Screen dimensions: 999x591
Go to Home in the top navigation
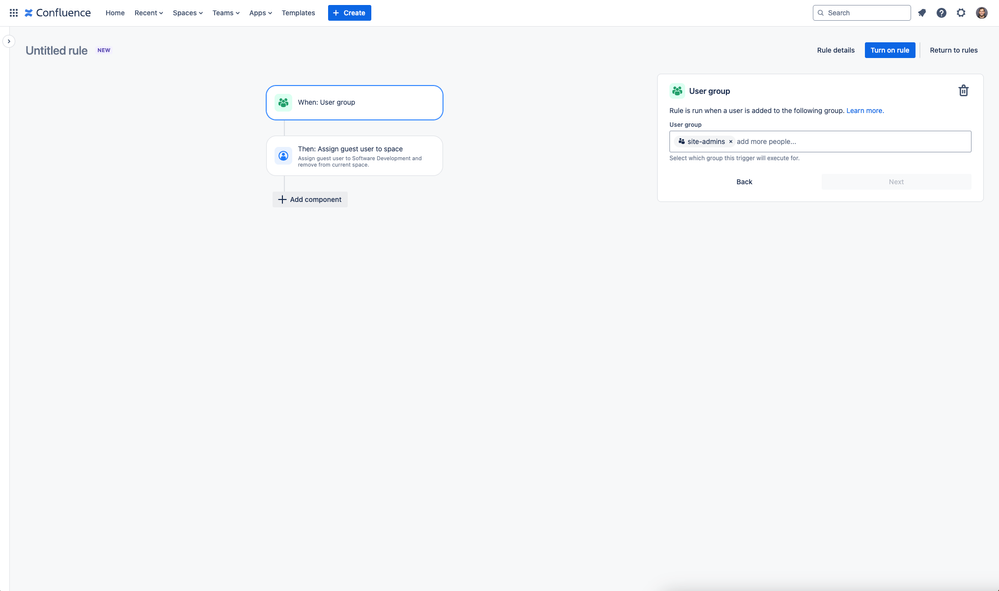pos(115,13)
